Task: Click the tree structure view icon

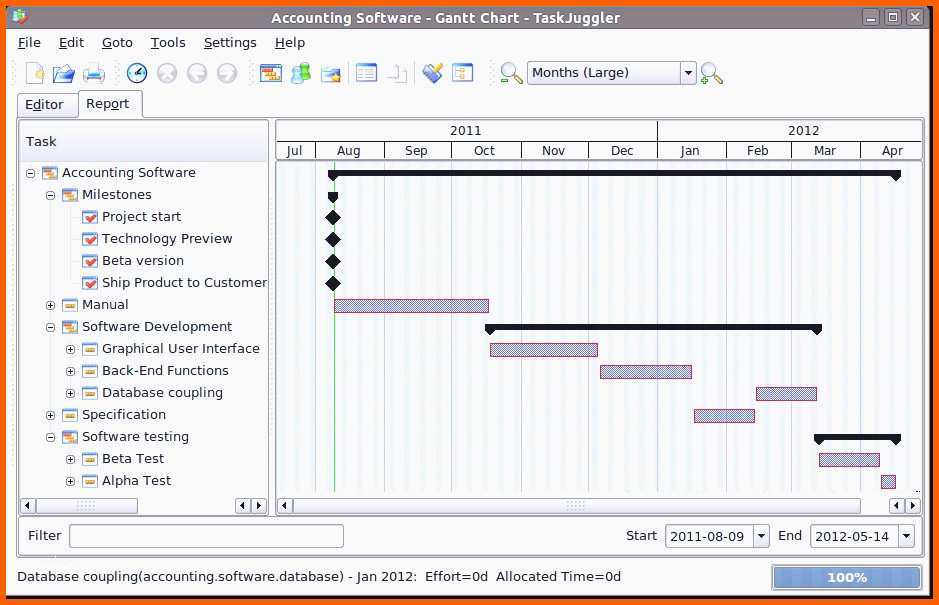Action: 462,73
